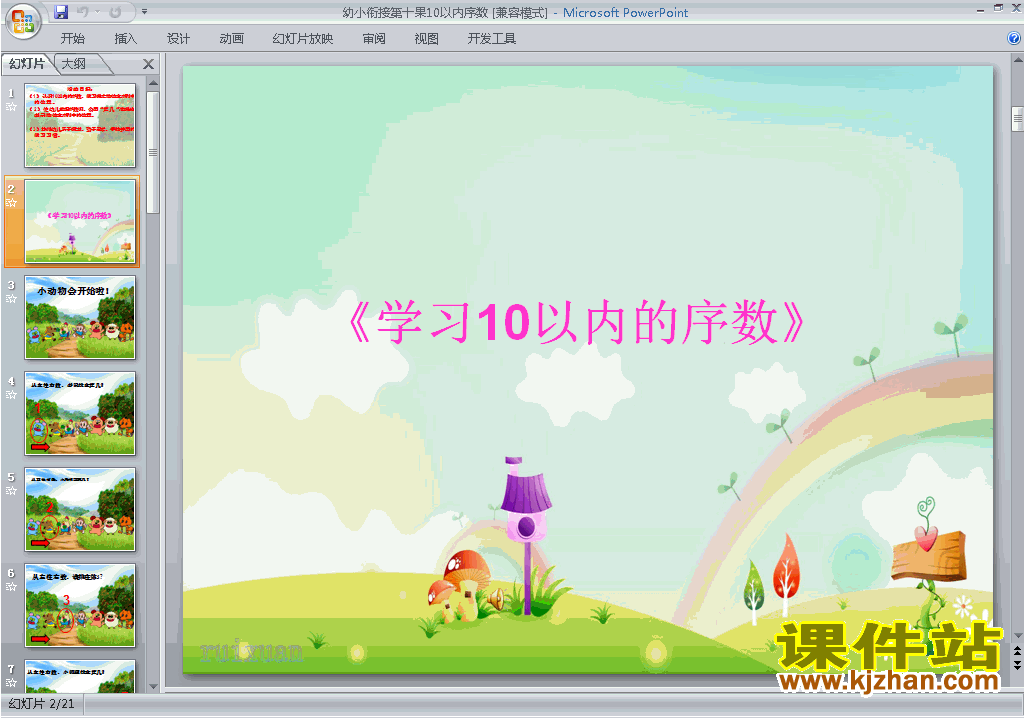1024x718 pixels.
Task: Close the slide thumbnail pane with its X
Action: [148, 64]
